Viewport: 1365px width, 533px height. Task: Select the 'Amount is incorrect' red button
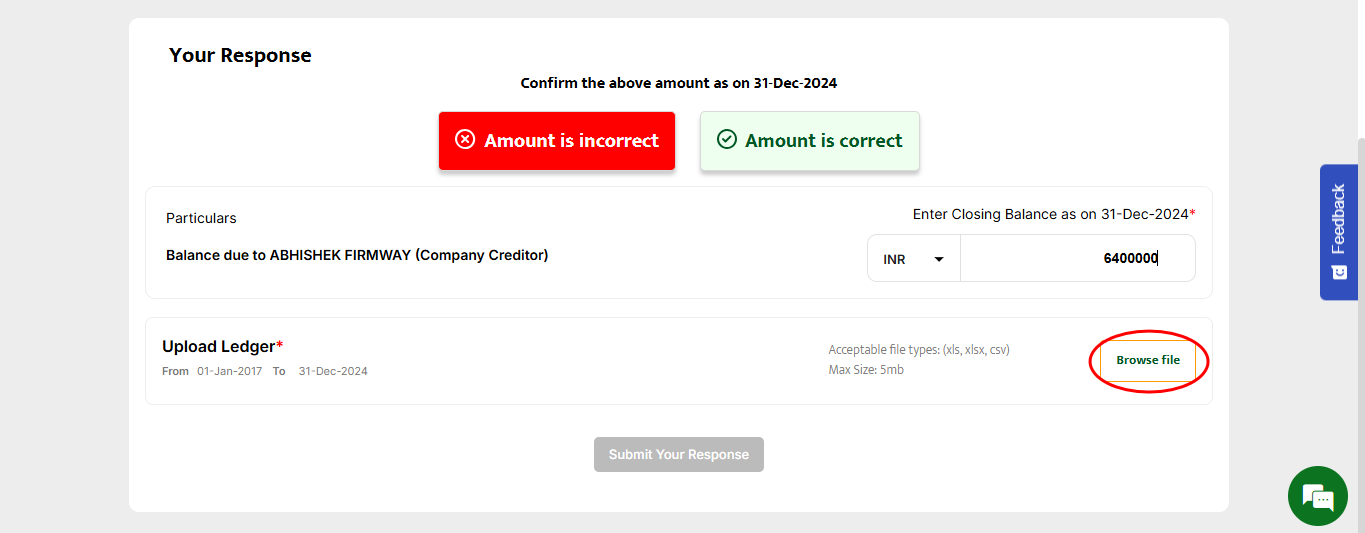pyautogui.click(x=557, y=141)
